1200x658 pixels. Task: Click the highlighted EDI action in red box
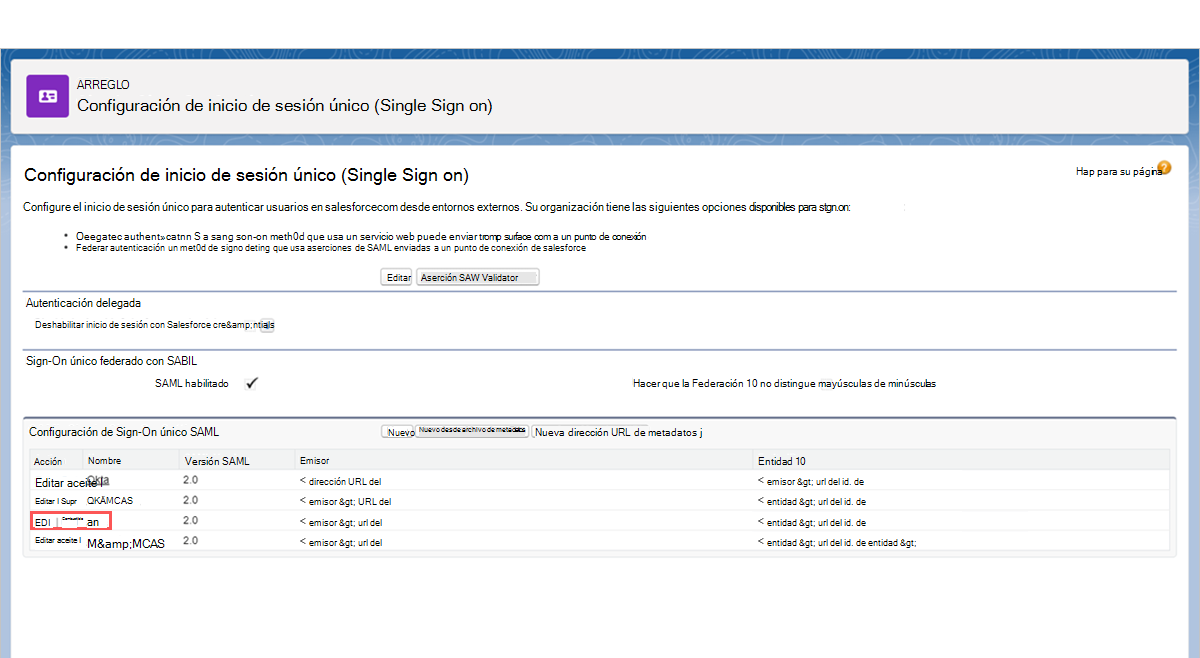tap(42, 521)
